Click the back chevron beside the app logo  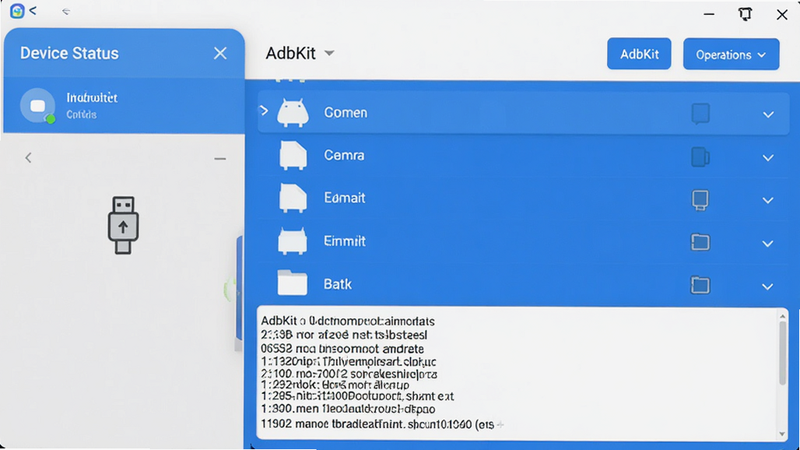click(33, 11)
